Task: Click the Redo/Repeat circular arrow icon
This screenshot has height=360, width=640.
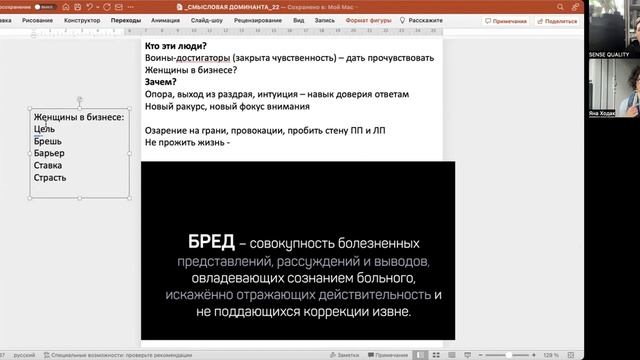Action: coord(107,7)
